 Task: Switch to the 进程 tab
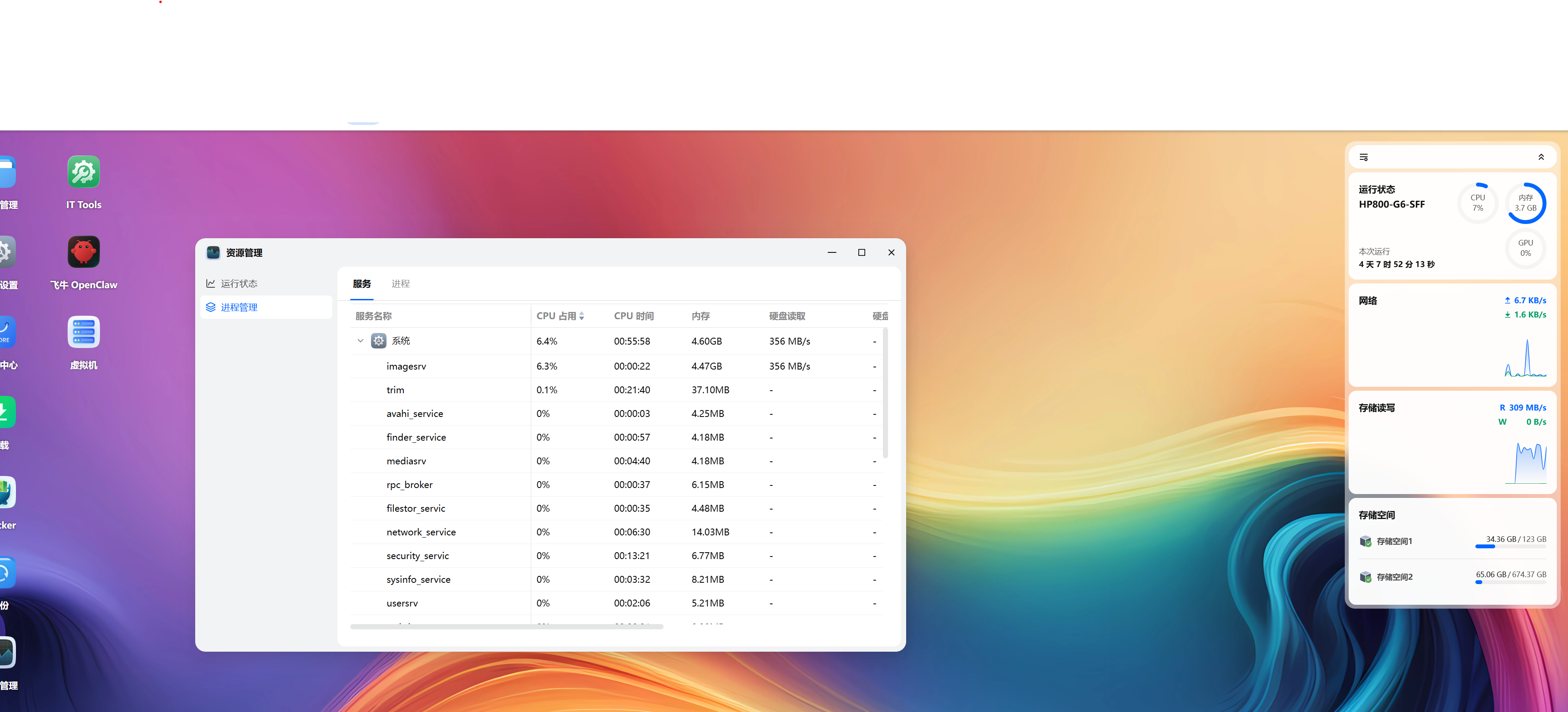click(x=401, y=284)
